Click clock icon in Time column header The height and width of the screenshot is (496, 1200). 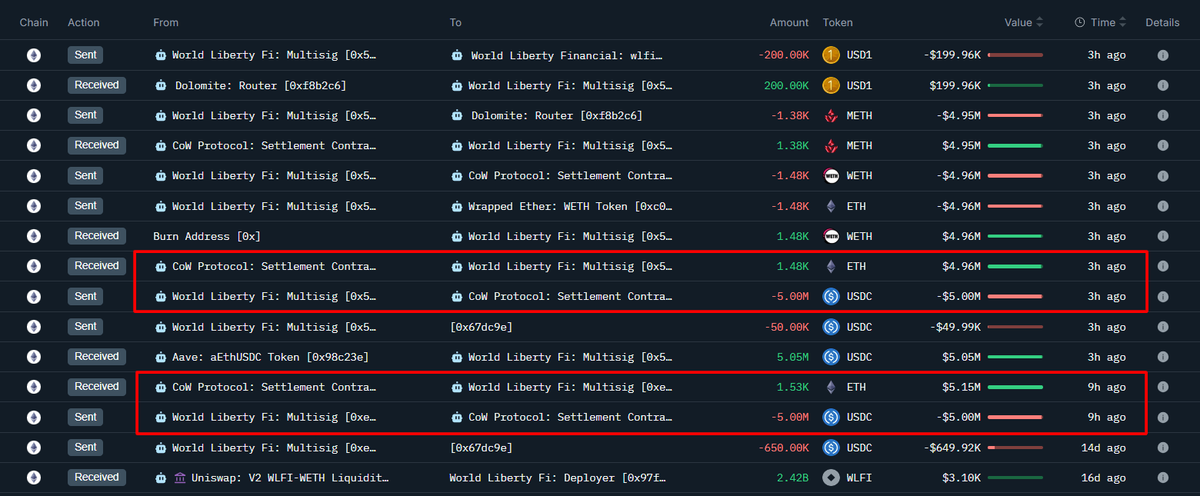point(1080,22)
